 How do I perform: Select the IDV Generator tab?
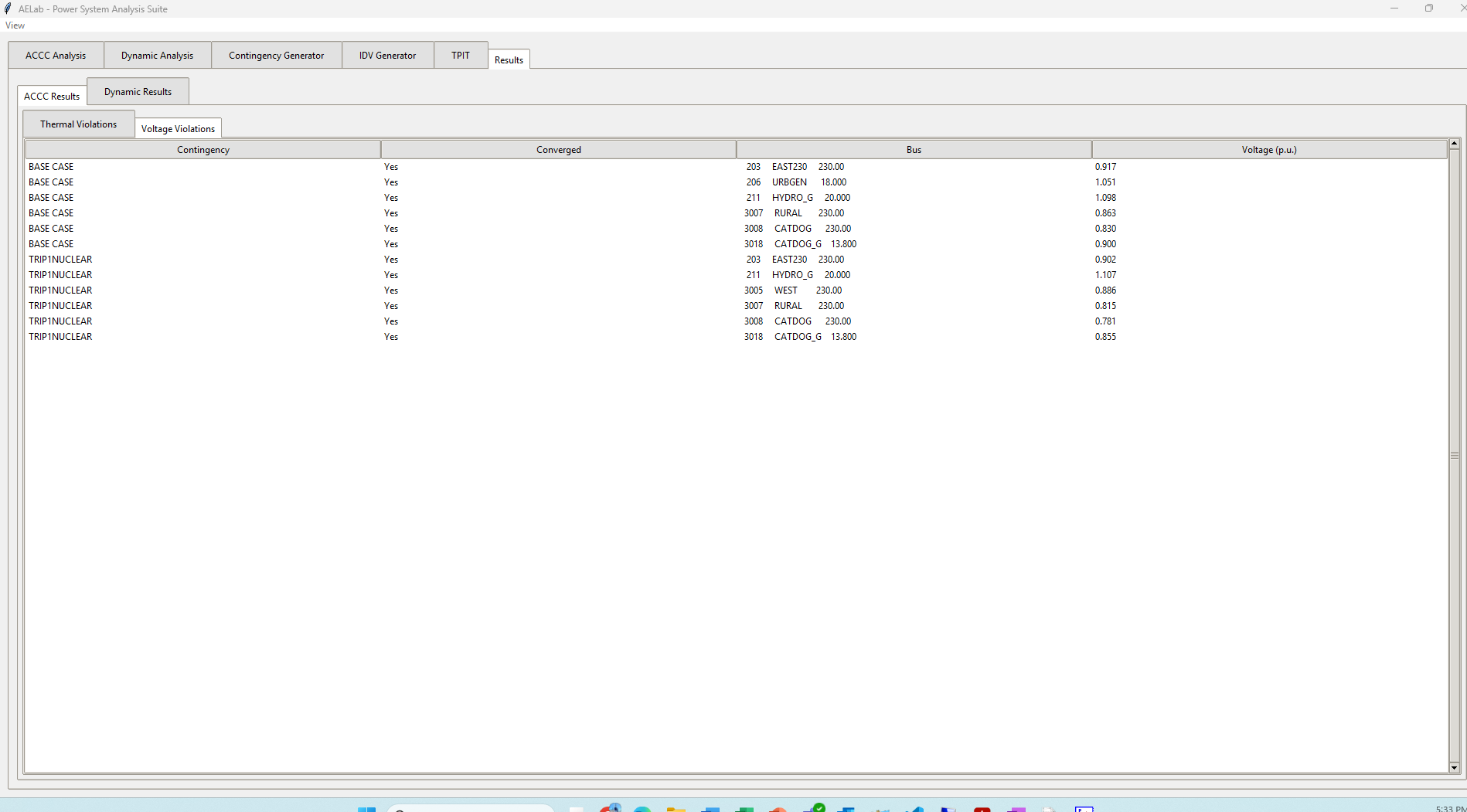tap(387, 55)
